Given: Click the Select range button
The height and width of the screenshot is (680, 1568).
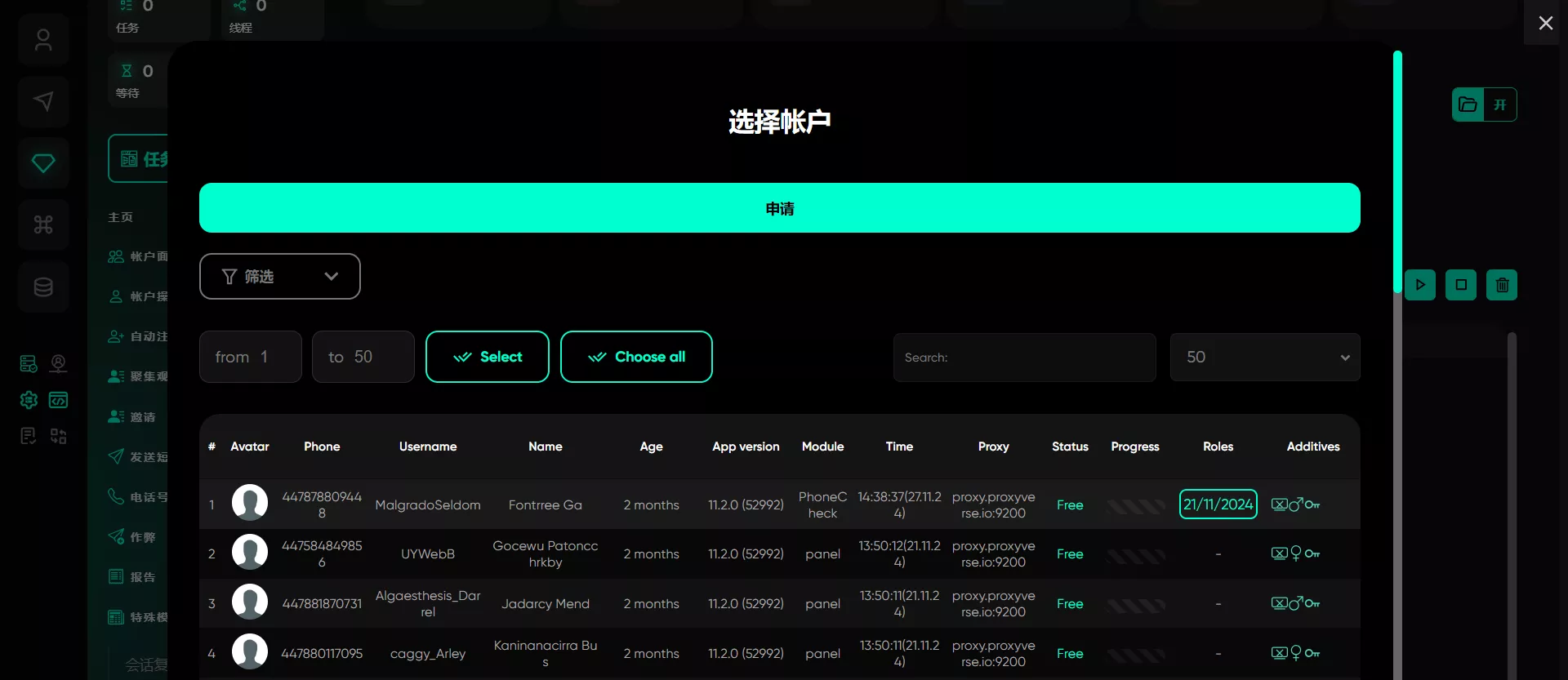Looking at the screenshot, I should (x=488, y=357).
